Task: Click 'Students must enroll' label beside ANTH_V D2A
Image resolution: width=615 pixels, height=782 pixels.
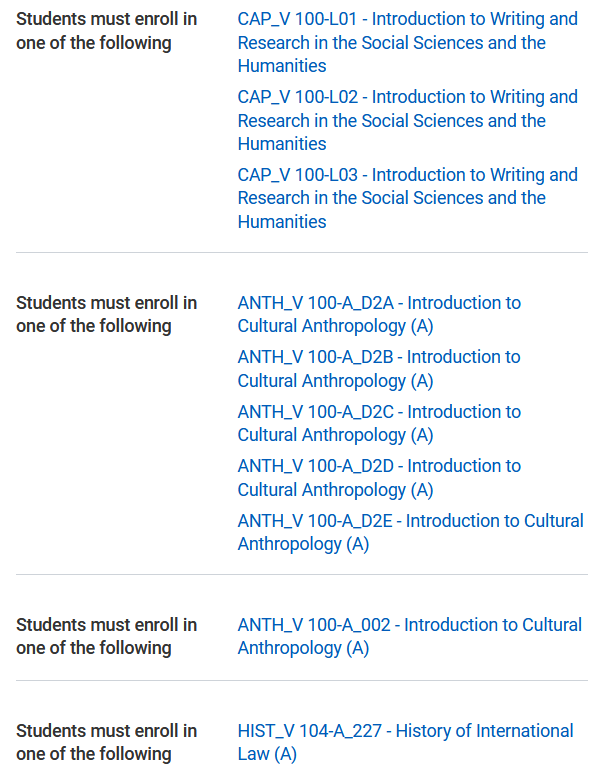Action: 106,314
